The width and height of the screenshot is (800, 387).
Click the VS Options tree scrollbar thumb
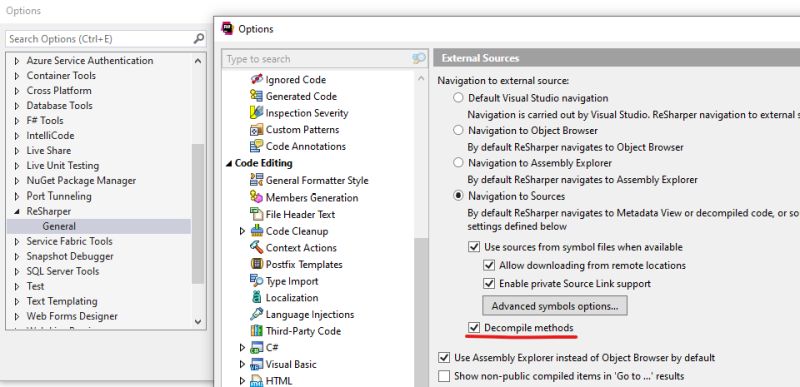tap(198, 213)
